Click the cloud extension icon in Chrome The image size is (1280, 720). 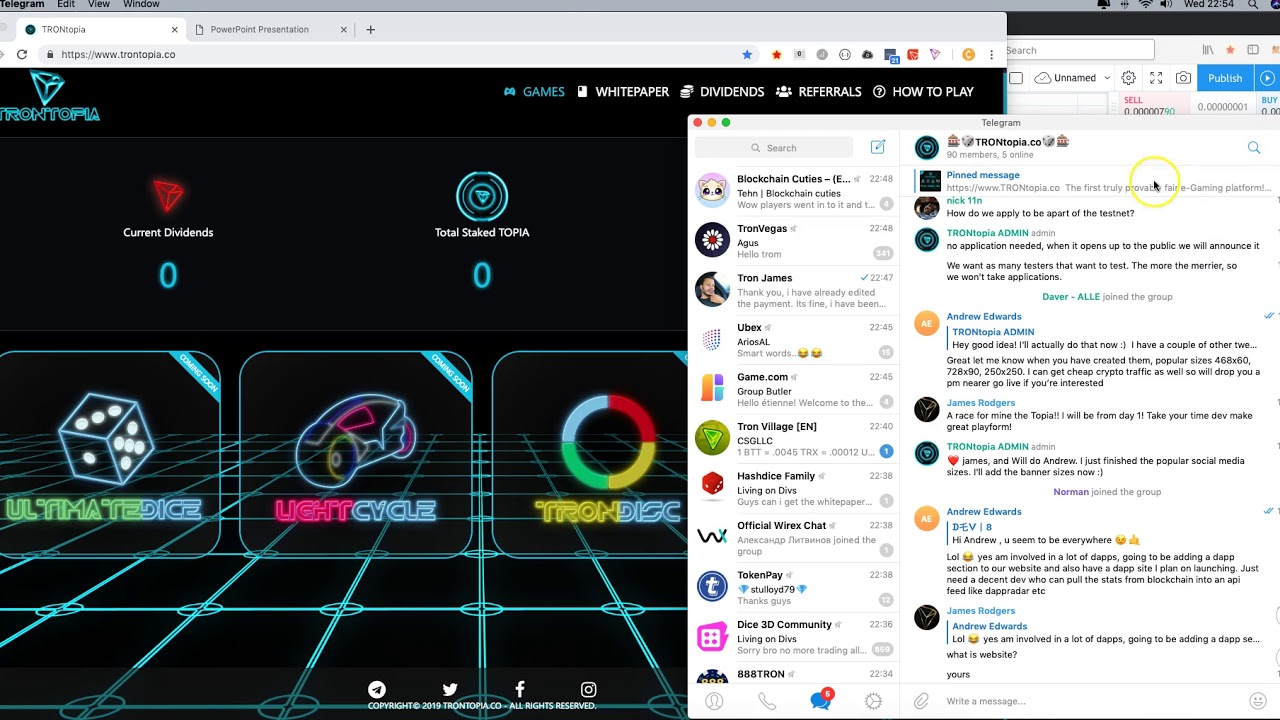867,54
